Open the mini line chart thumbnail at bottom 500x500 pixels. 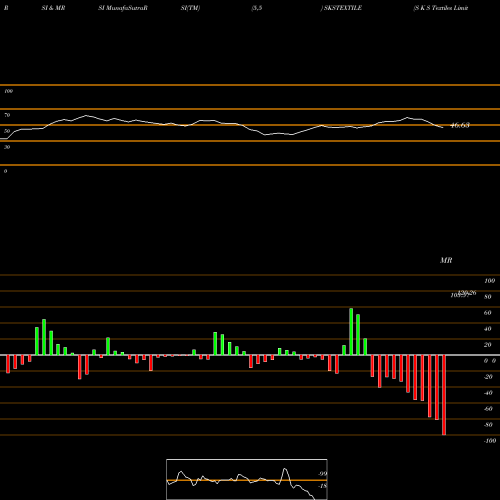(247, 479)
